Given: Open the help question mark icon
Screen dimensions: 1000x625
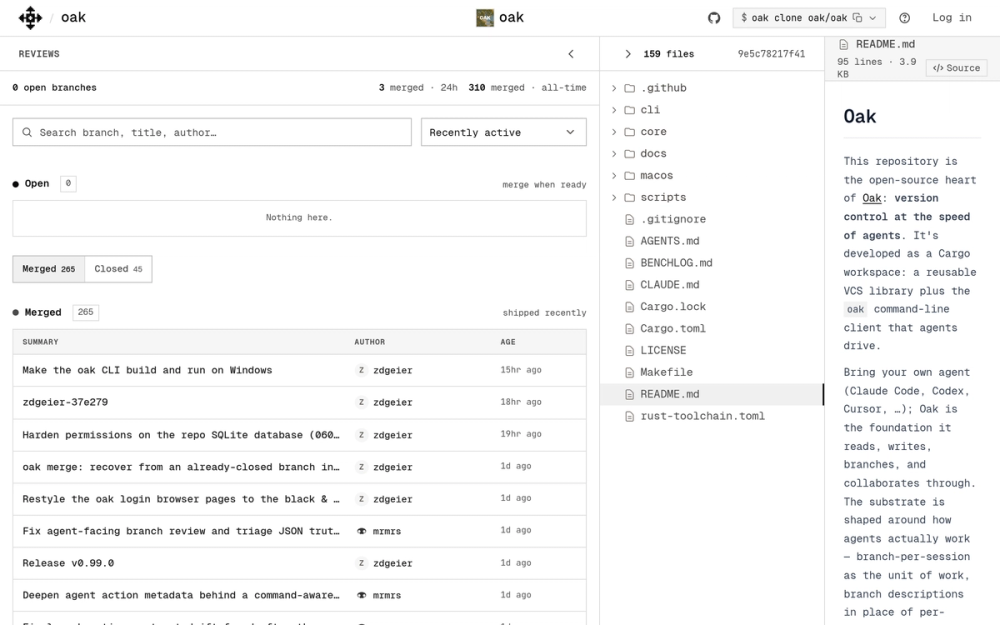Looking at the screenshot, I should pyautogui.click(x=904, y=18).
